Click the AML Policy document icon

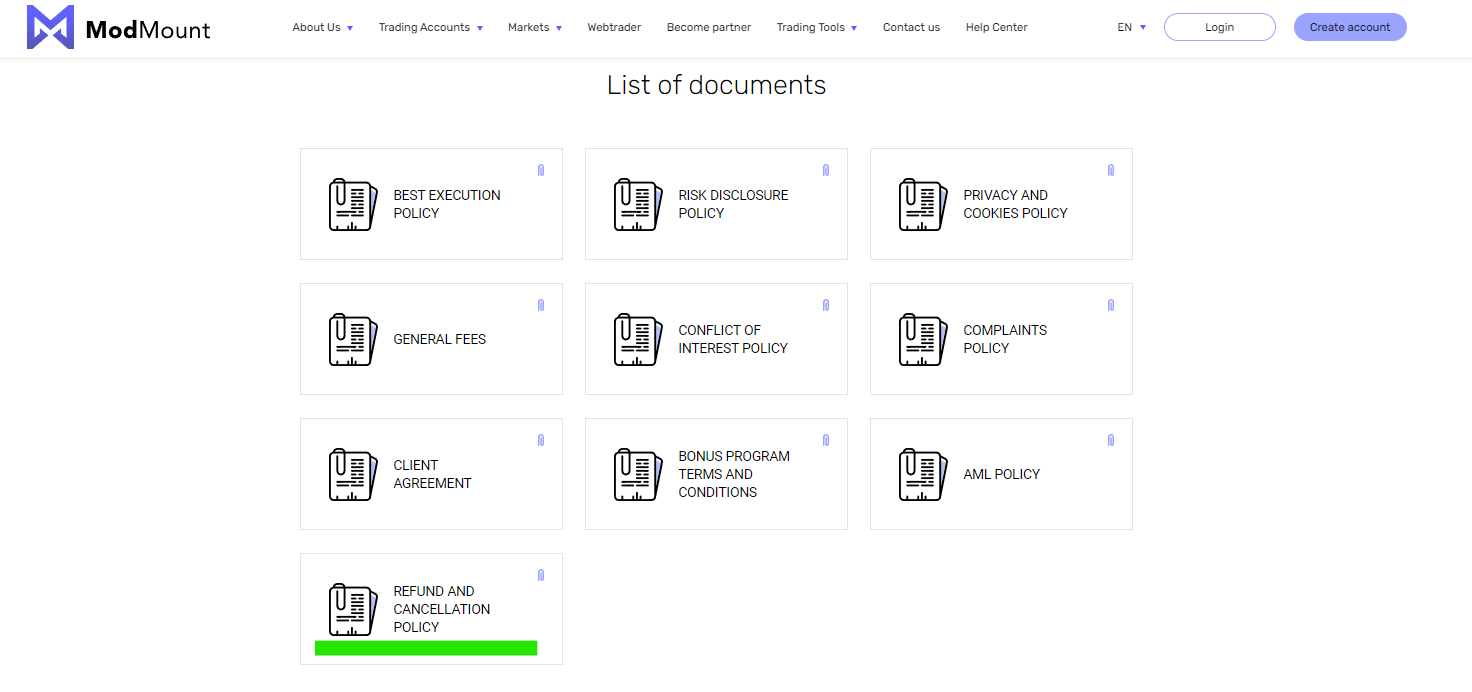pyautogui.click(x=924, y=474)
